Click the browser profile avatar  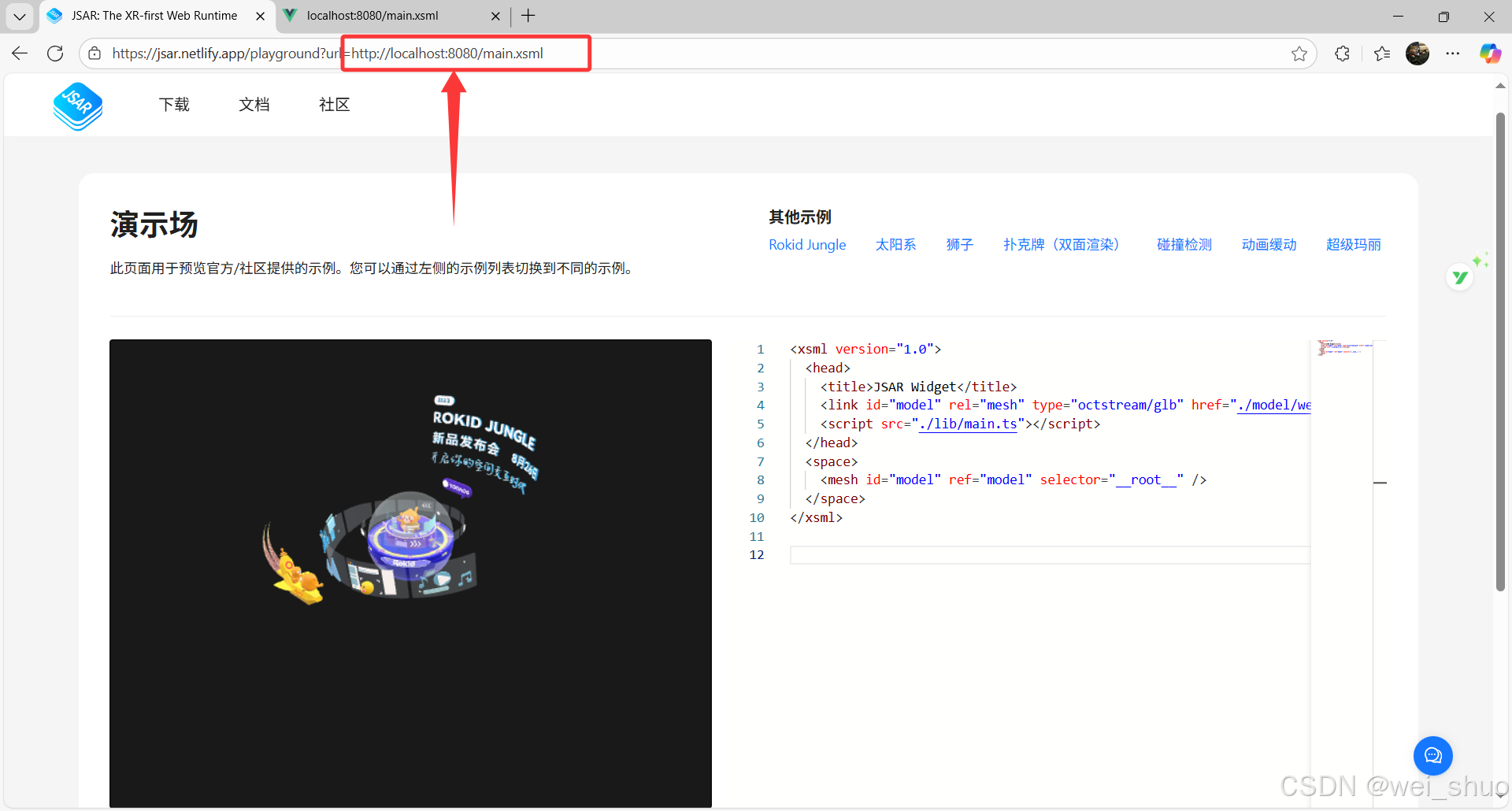click(x=1417, y=53)
